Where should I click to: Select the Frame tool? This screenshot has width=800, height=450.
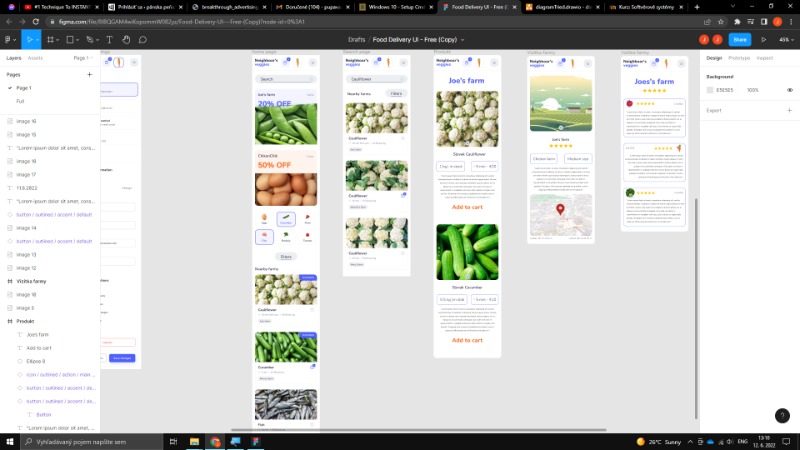tap(50, 39)
